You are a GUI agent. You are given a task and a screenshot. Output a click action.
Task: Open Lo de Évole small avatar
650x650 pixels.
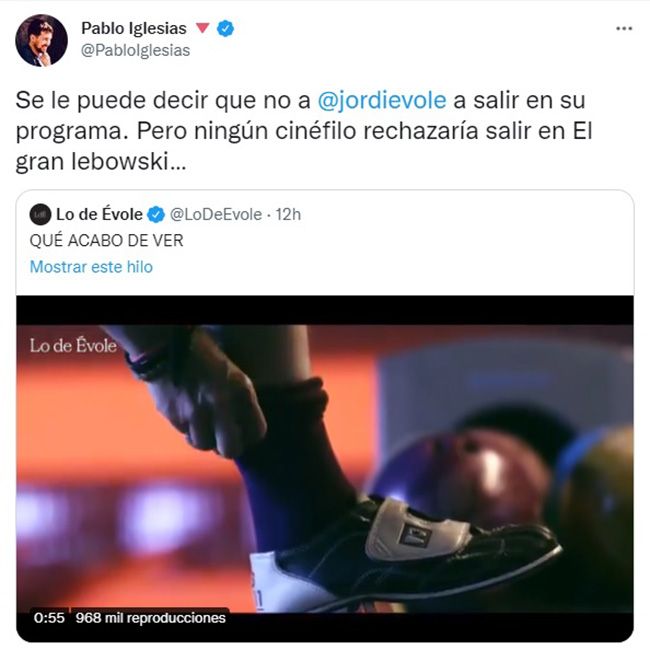coord(40,214)
